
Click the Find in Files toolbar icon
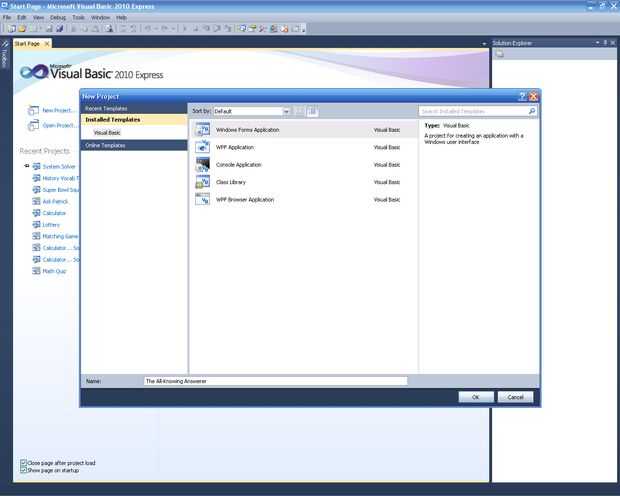point(109,28)
